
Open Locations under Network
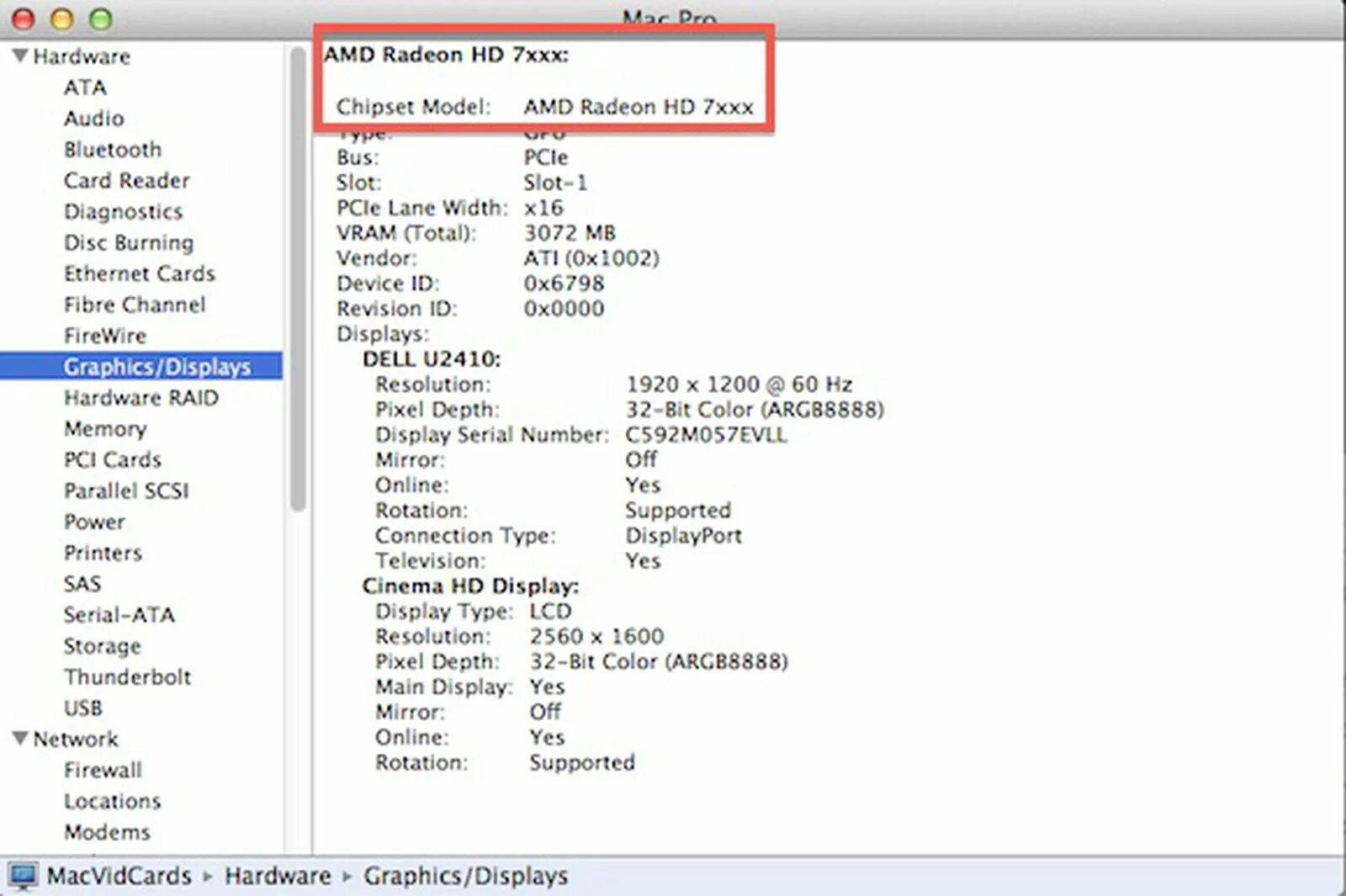point(113,802)
